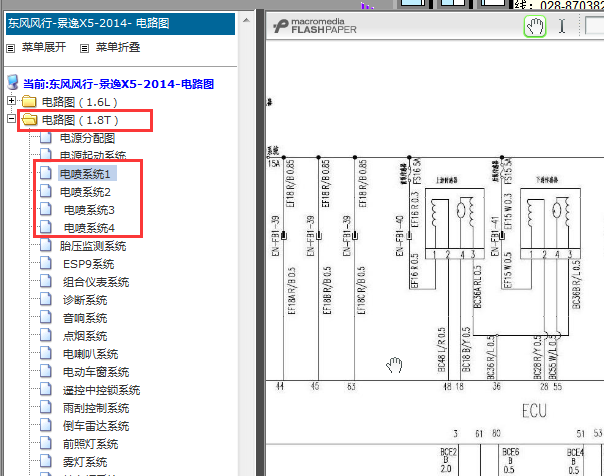Click the page icon next to 电喷系统2
This screenshot has height=476, width=604.
46,191
